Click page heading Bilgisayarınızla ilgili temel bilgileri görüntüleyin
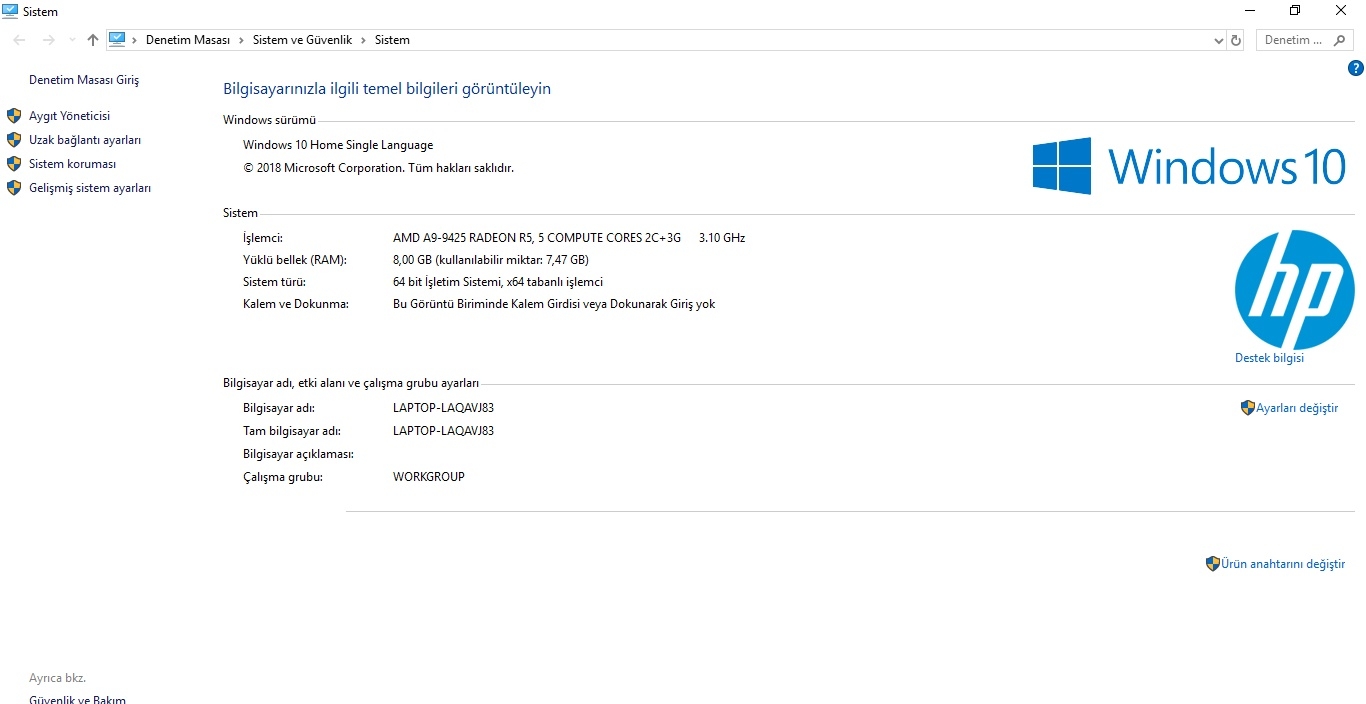 click(387, 89)
